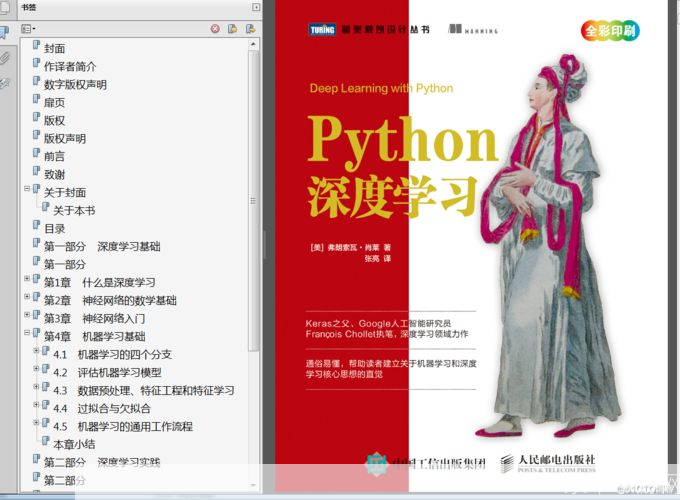Click the bookmark icon beside 致谢
Screen dimensions: 680x500
pyautogui.click(x=36, y=172)
